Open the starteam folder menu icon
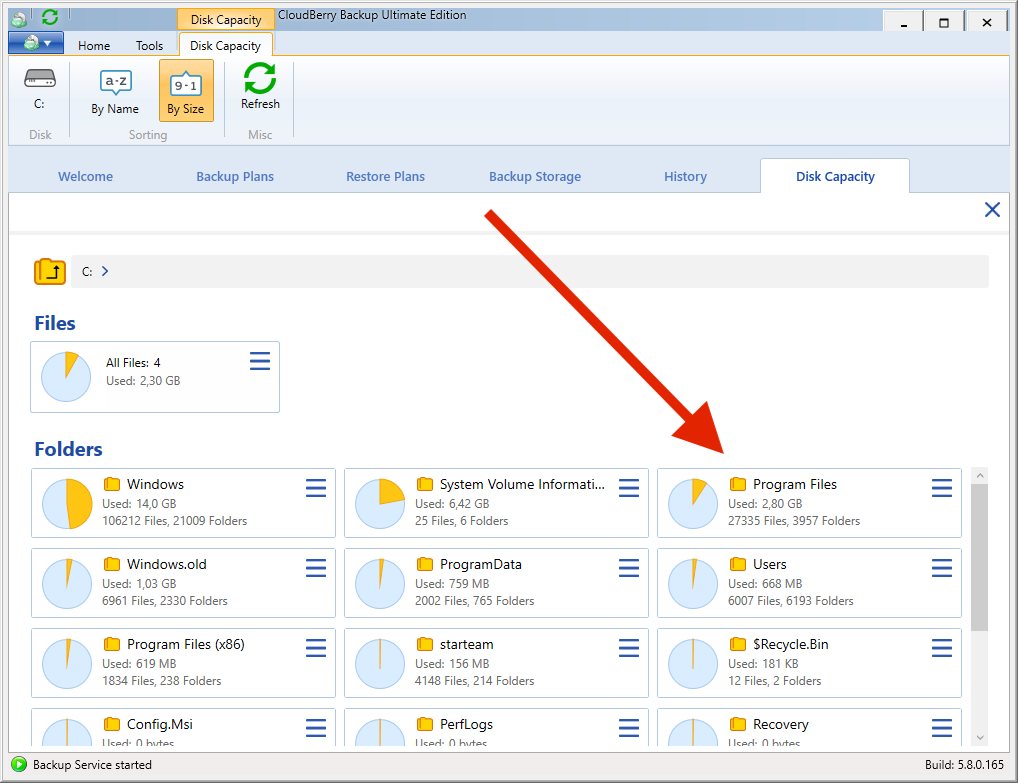Viewport: 1018px width, 783px height. coord(629,647)
